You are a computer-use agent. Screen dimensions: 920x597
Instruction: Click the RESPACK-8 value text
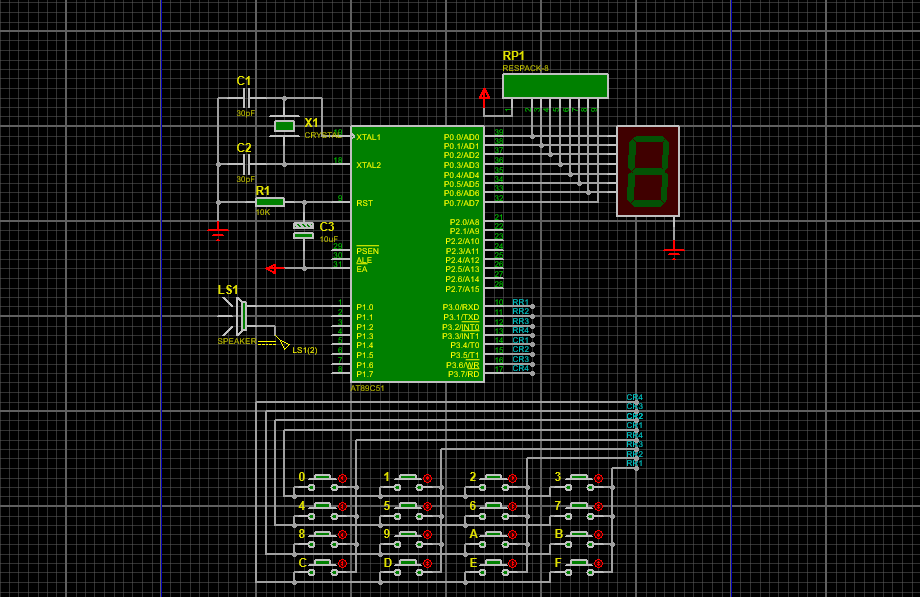point(526,68)
